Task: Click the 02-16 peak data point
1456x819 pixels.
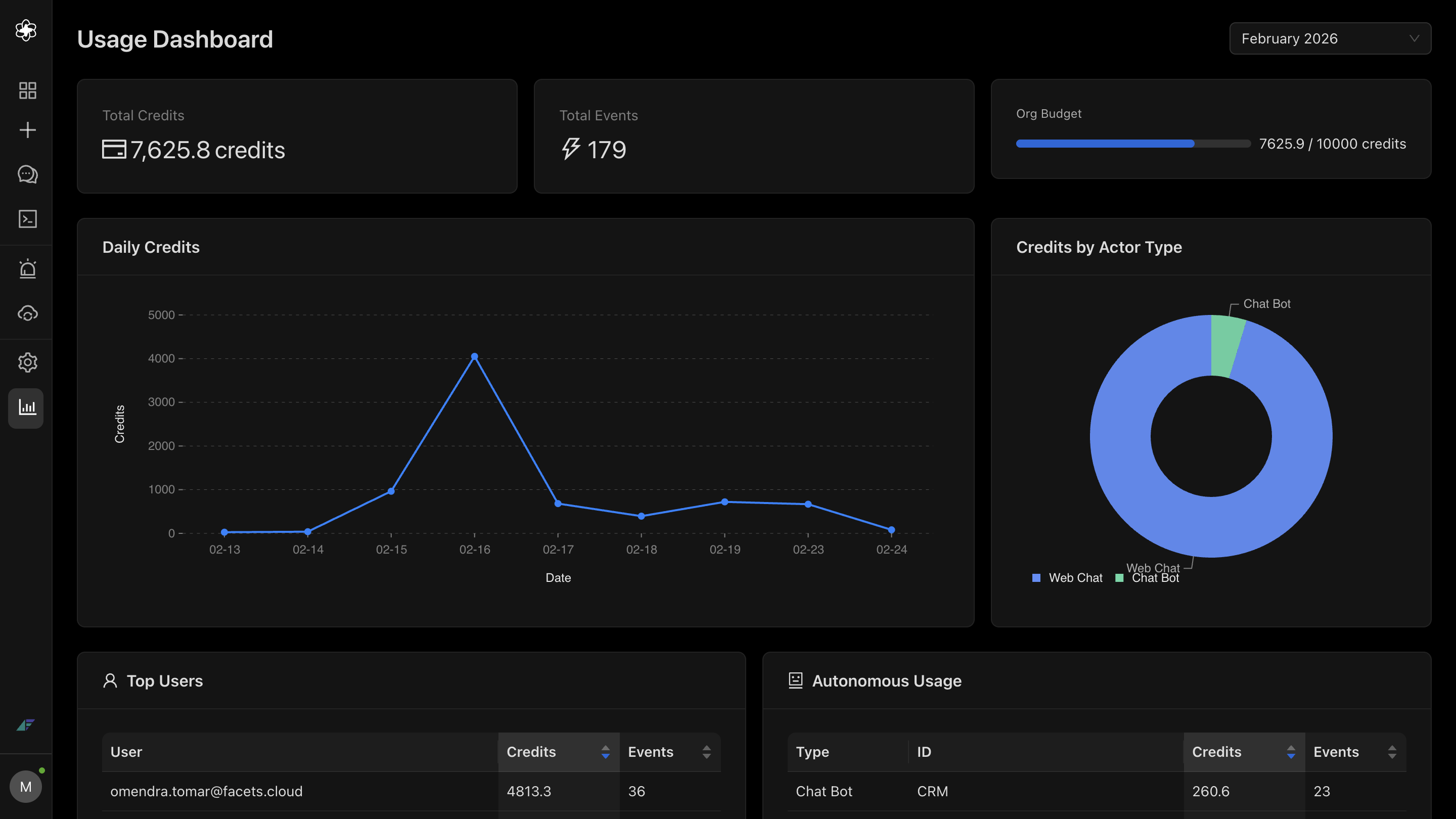Action: 474,356
